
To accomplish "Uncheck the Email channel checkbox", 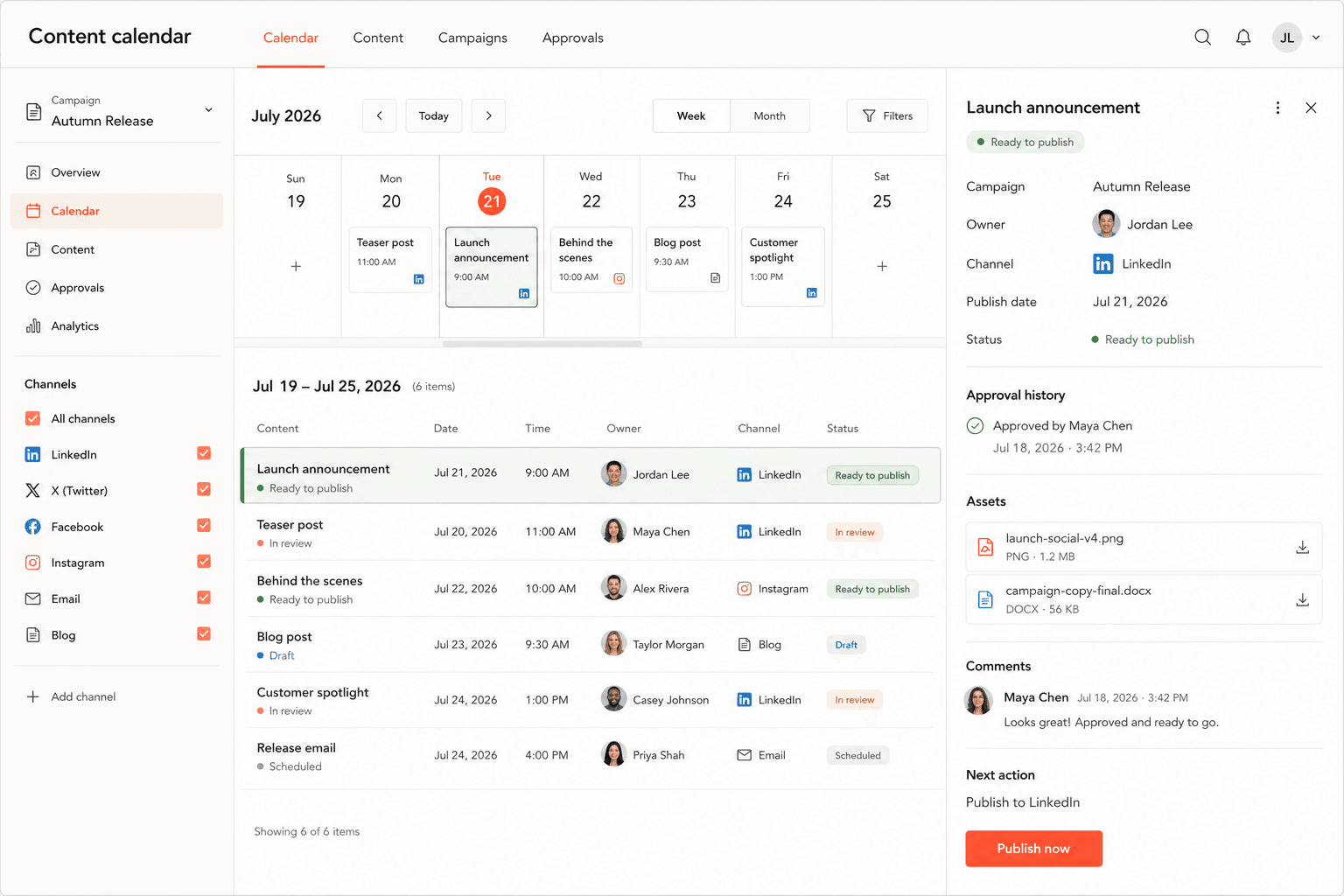I will click(x=204, y=598).
